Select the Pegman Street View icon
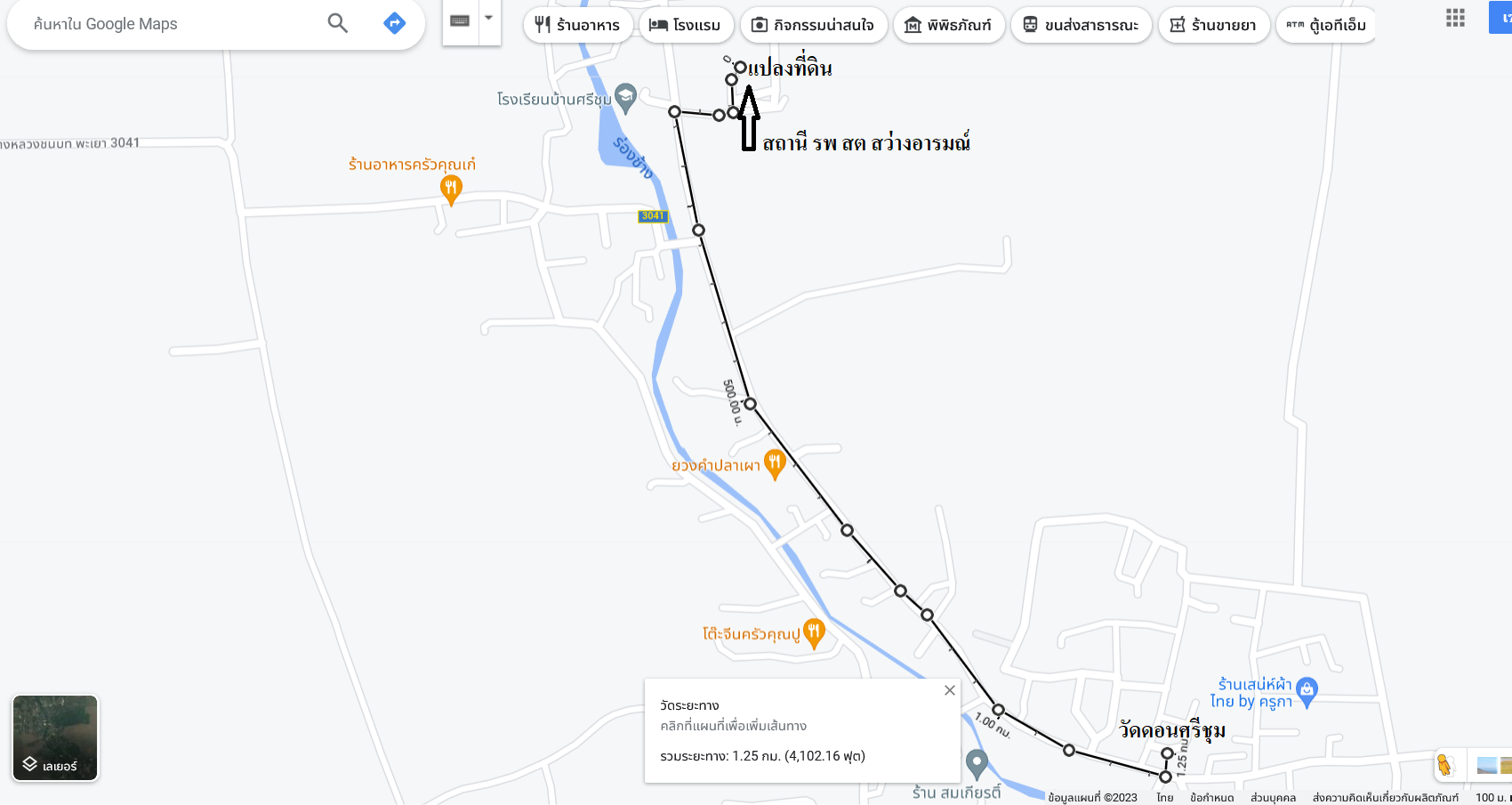The width and height of the screenshot is (1512, 805). [x=1444, y=765]
